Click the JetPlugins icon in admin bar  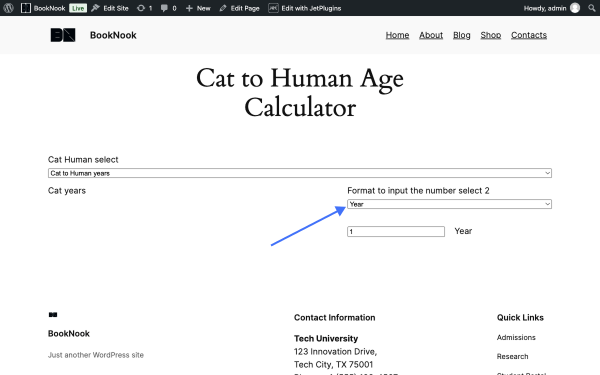273,8
